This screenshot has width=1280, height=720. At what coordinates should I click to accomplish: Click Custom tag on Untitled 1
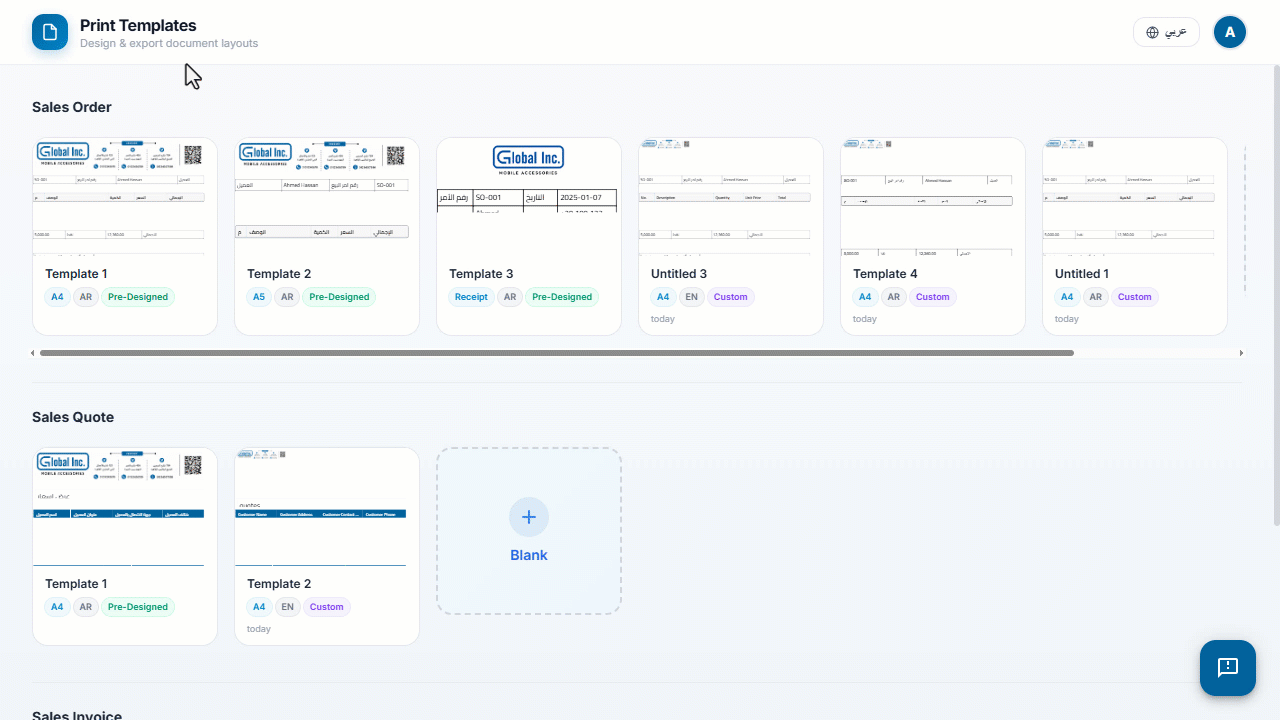(x=1135, y=297)
